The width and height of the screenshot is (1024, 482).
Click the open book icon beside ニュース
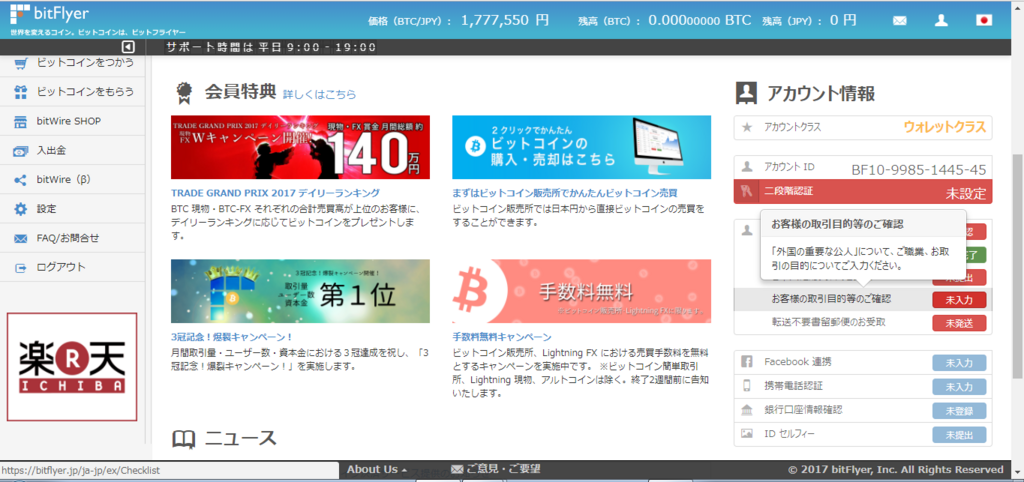184,439
